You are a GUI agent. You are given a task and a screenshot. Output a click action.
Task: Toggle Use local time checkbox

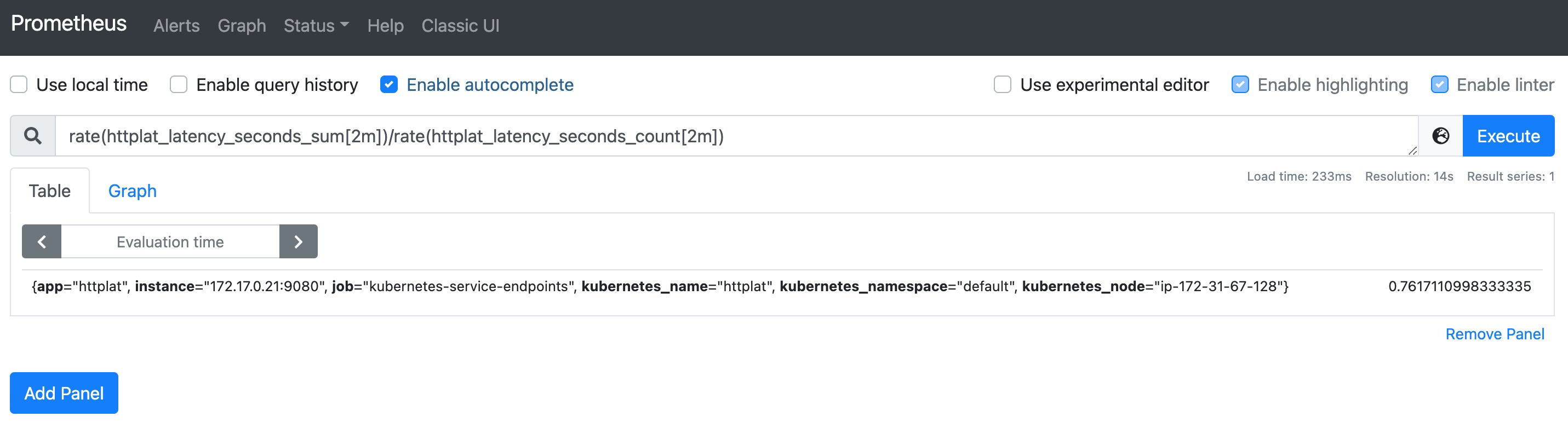coord(19,84)
